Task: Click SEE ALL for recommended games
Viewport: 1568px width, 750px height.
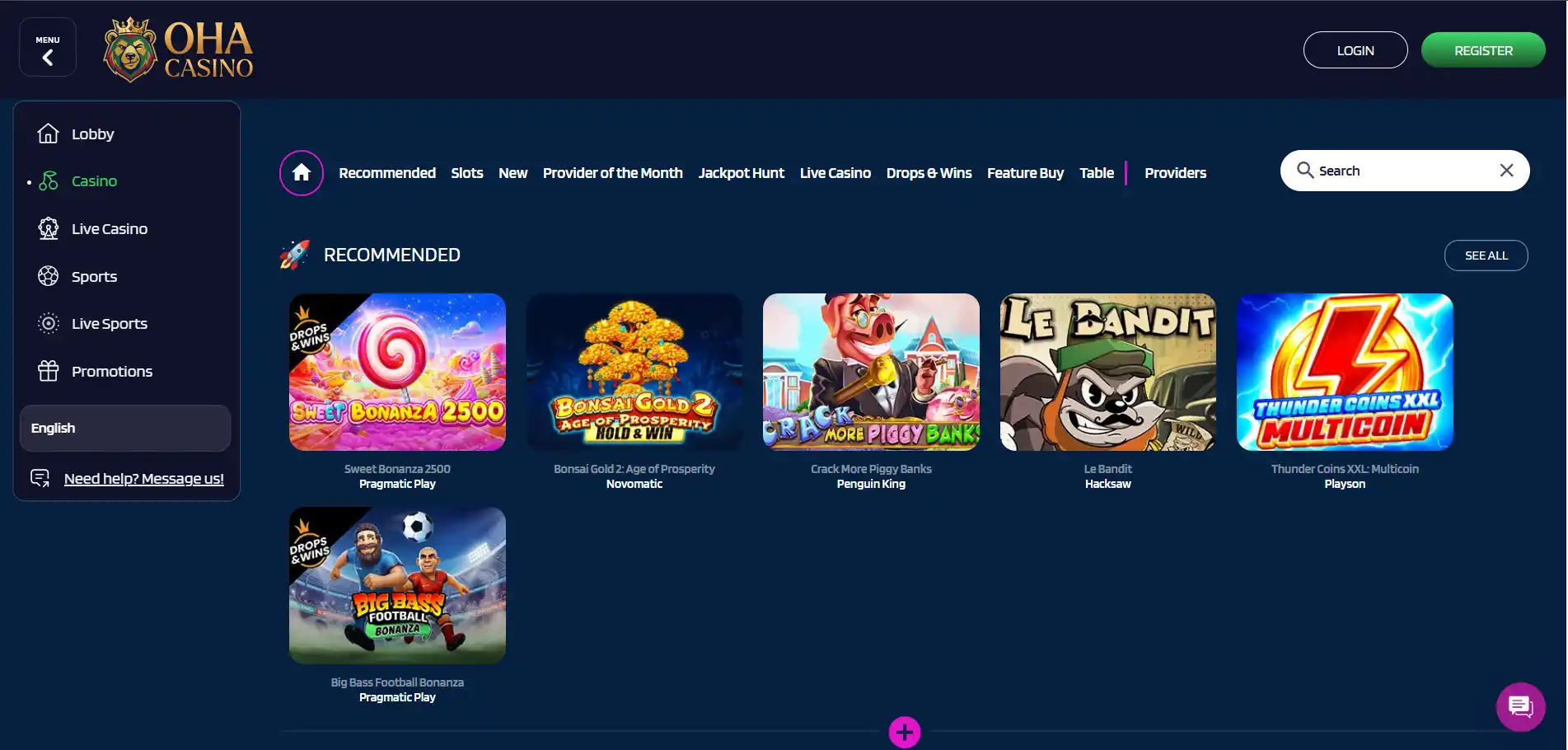Action: point(1486,255)
